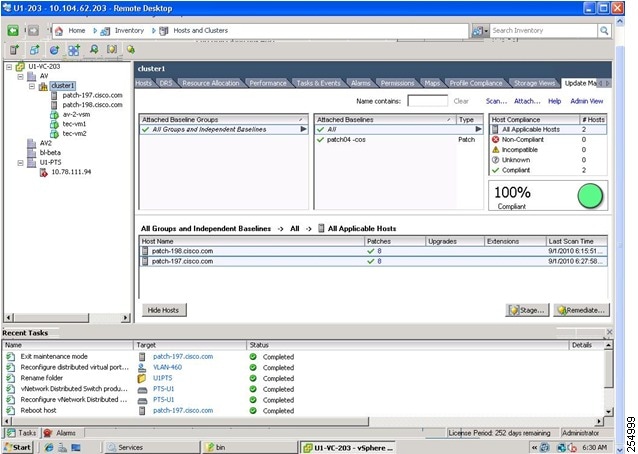Select patch-198.cisco.com host in the tree
The height and width of the screenshot is (454, 638).
(x=92, y=105)
